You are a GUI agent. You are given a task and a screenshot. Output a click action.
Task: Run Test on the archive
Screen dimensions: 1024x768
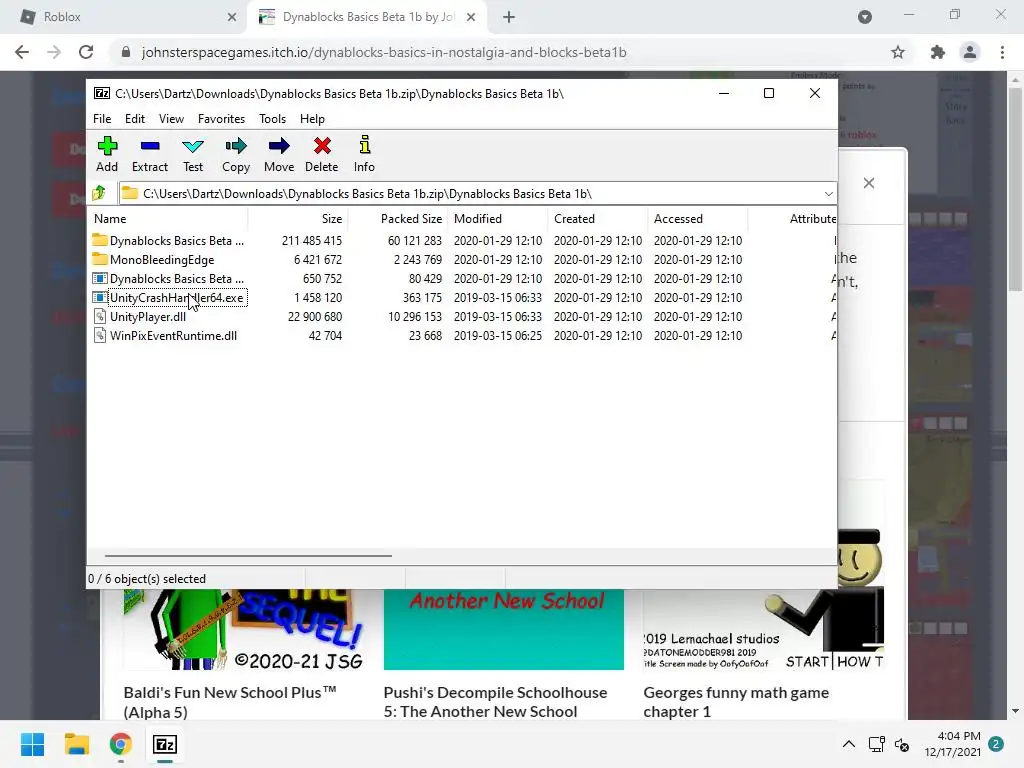point(193,154)
